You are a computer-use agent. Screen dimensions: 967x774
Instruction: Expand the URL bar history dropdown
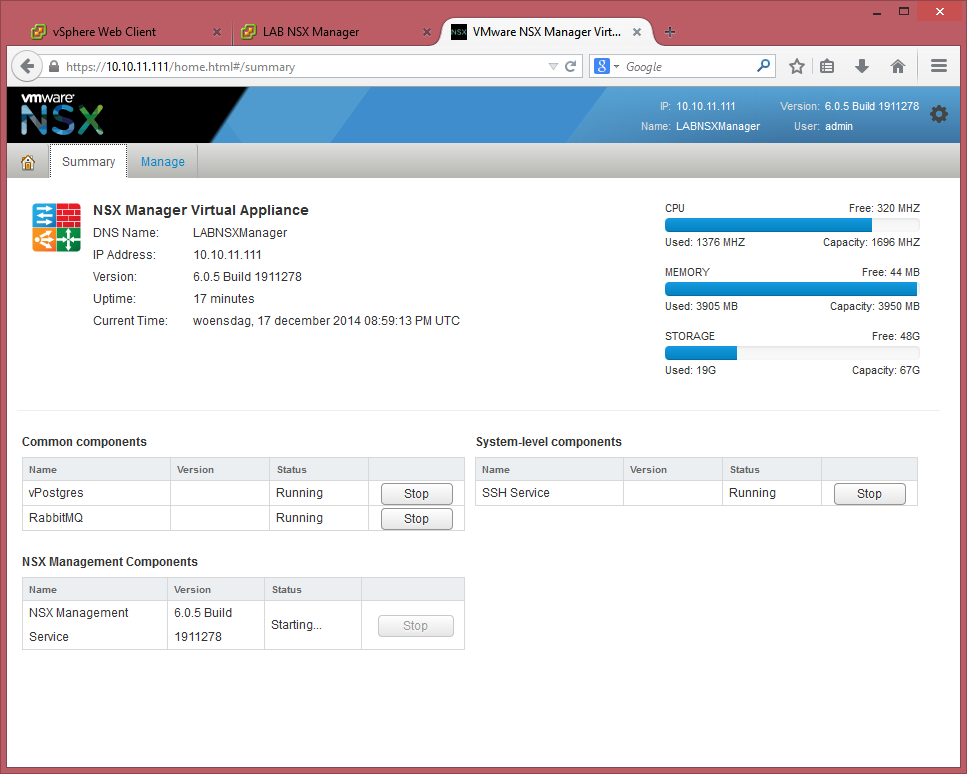[x=553, y=67]
